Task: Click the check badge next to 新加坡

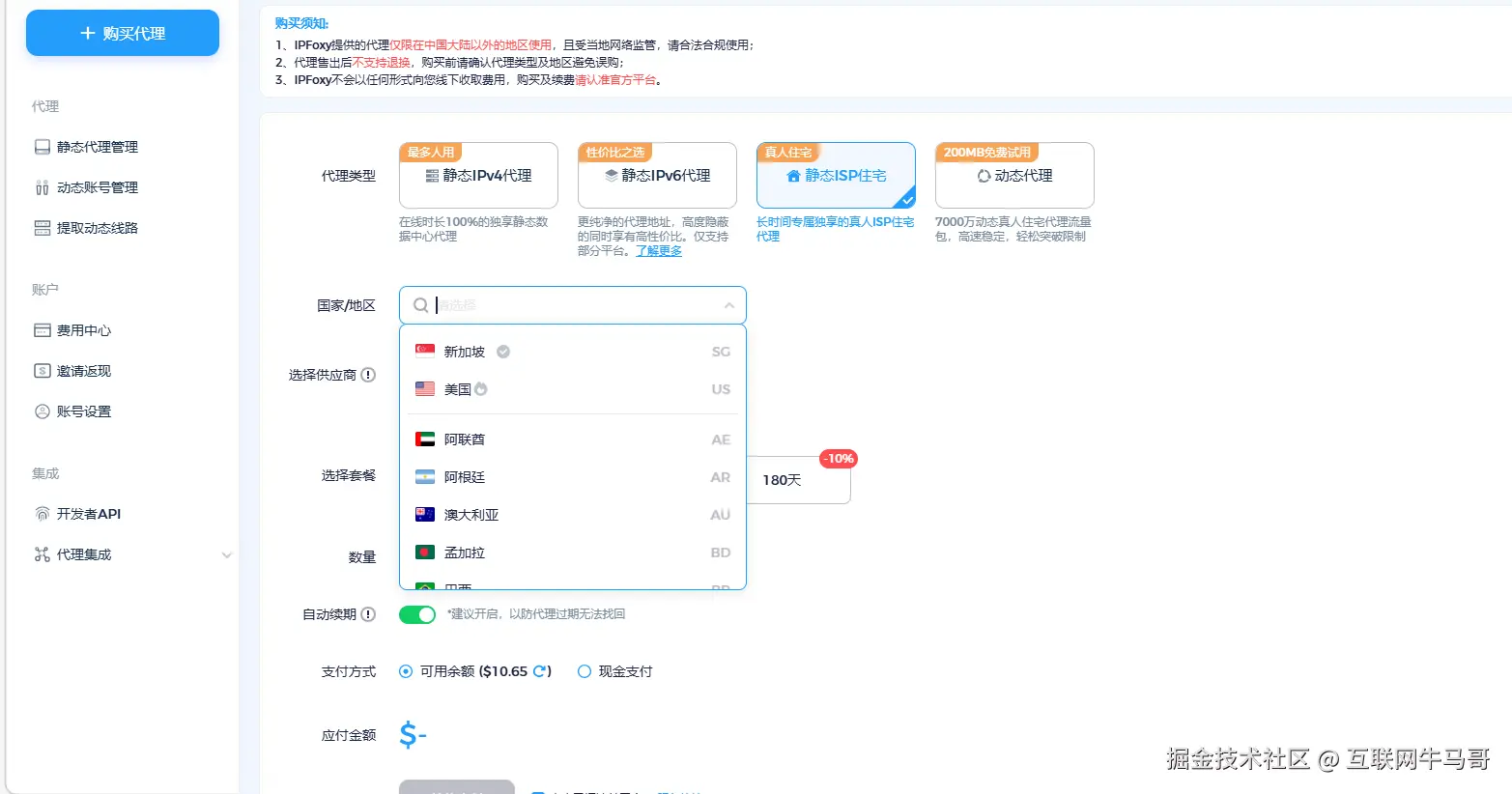Action: [x=503, y=352]
